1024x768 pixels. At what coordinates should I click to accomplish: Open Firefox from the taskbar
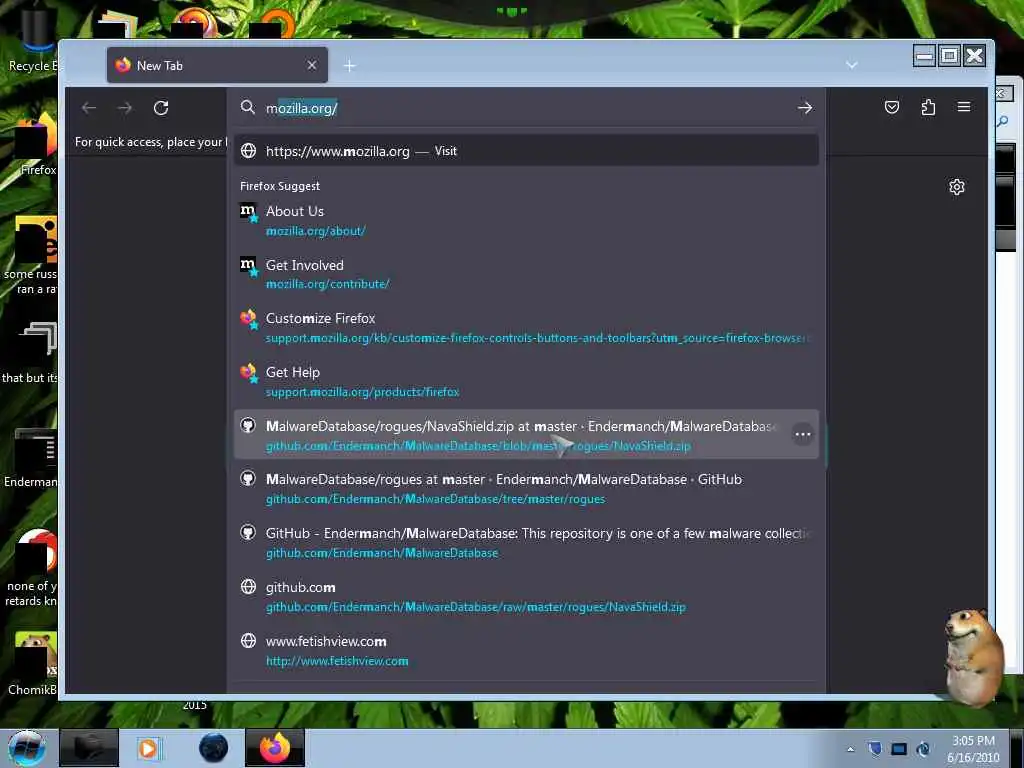tap(275, 748)
